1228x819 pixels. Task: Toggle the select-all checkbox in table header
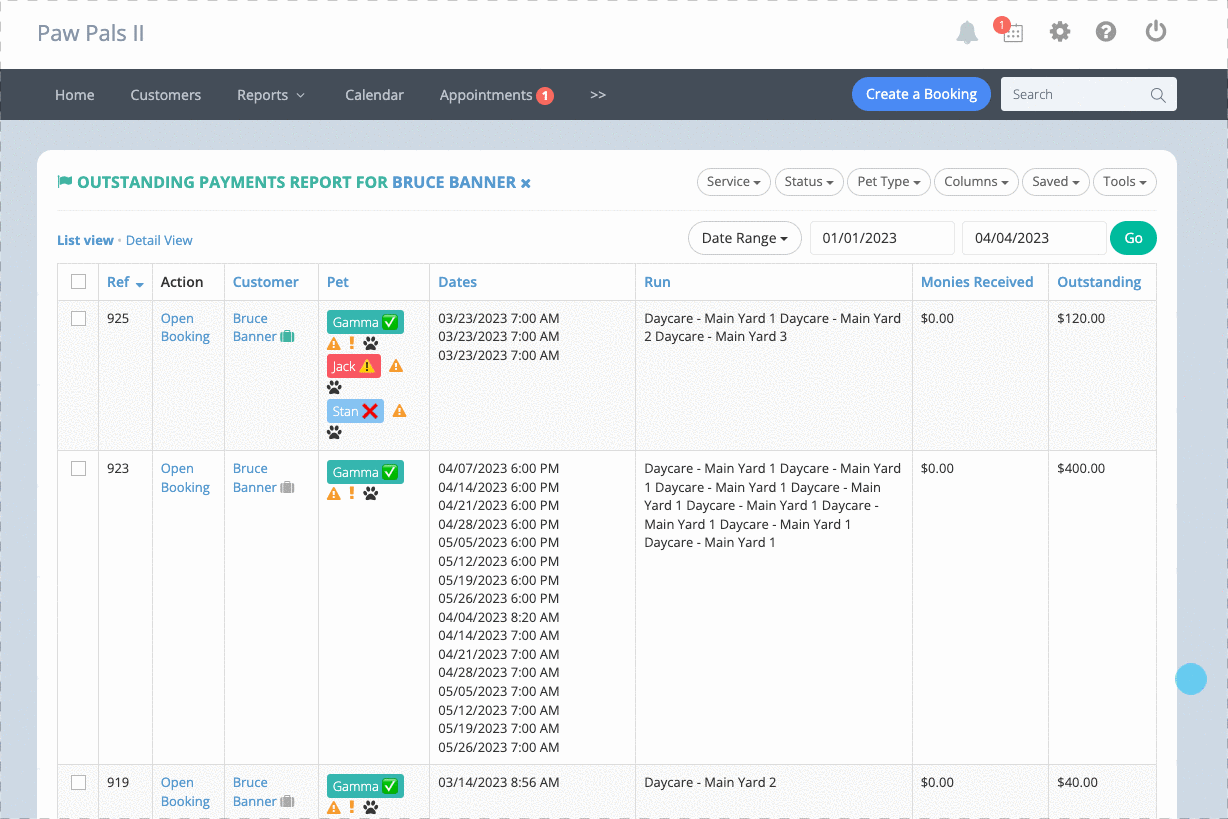pyautogui.click(x=78, y=282)
